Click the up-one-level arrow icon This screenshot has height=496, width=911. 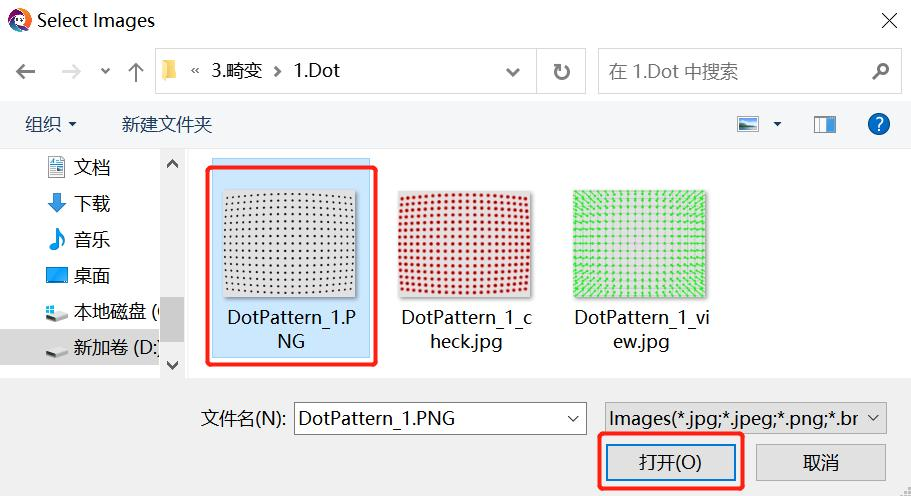pos(136,72)
